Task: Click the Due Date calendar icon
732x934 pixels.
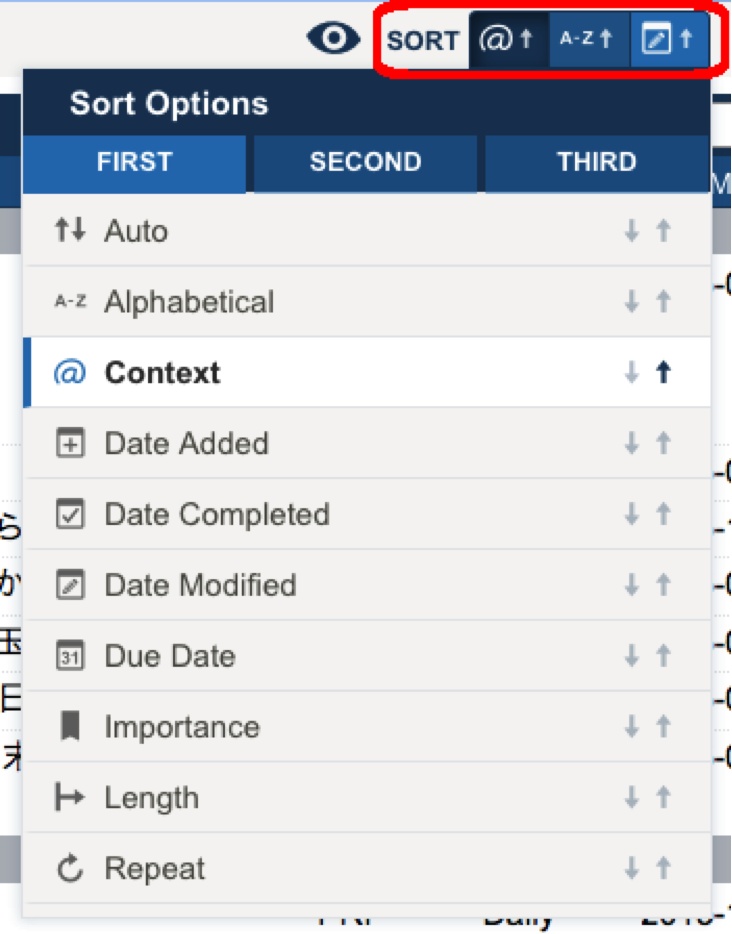Action: tap(69, 657)
